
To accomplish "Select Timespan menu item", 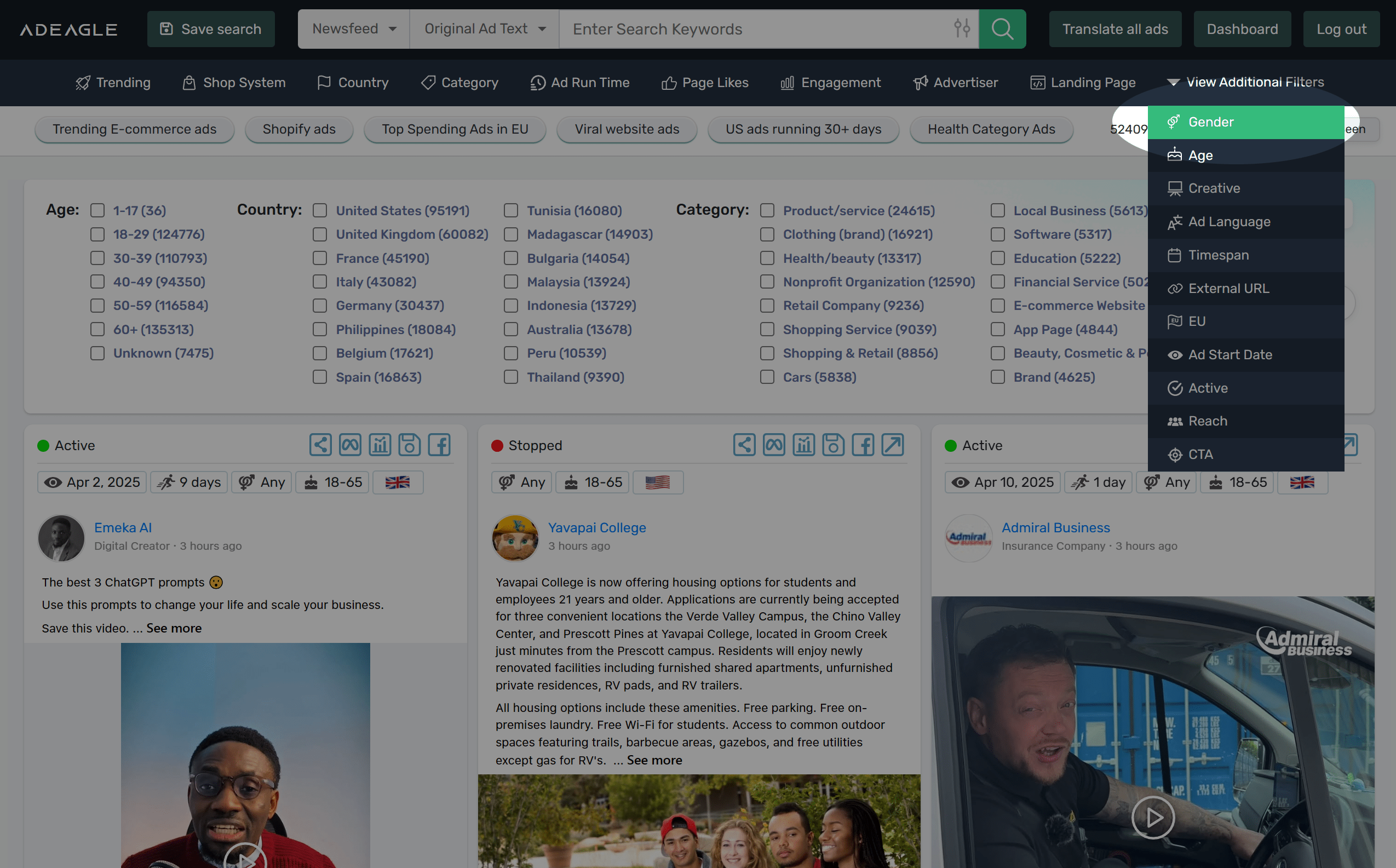I will point(1245,255).
